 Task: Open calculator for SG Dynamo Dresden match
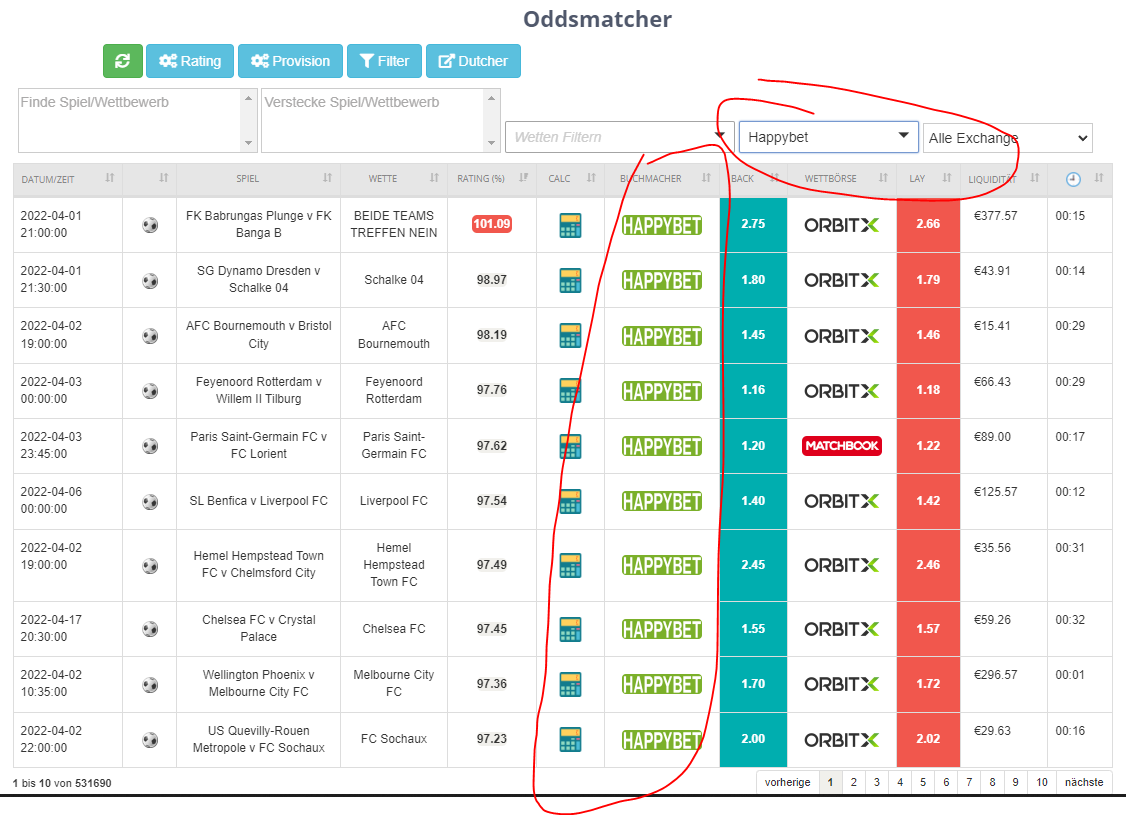[570, 280]
